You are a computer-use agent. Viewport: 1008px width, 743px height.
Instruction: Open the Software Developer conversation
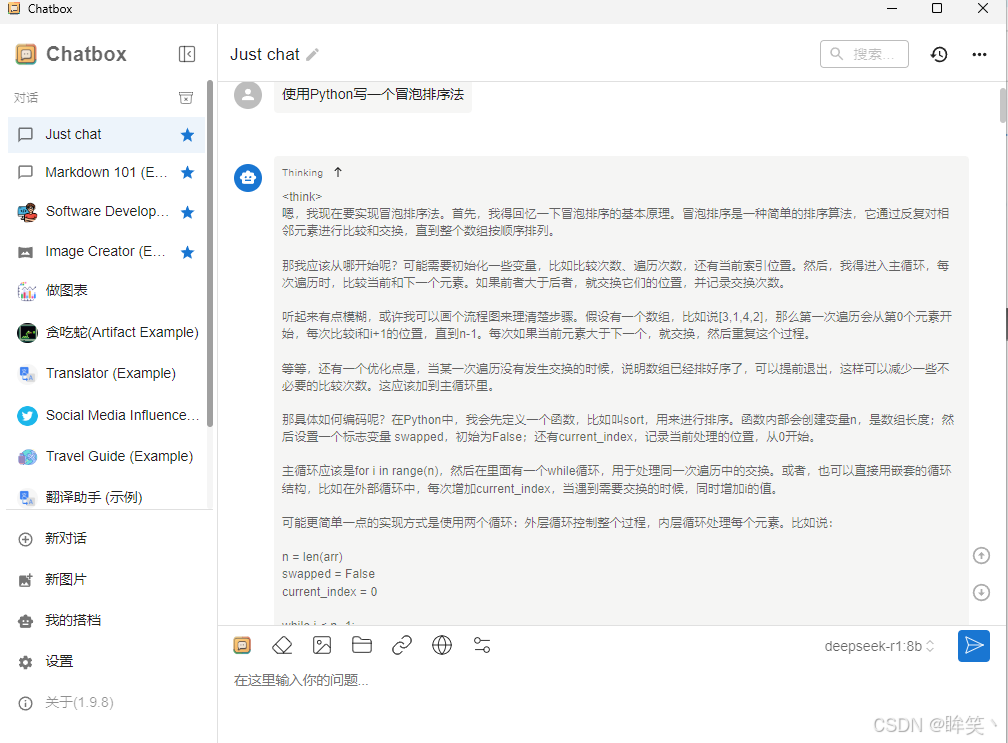106,211
